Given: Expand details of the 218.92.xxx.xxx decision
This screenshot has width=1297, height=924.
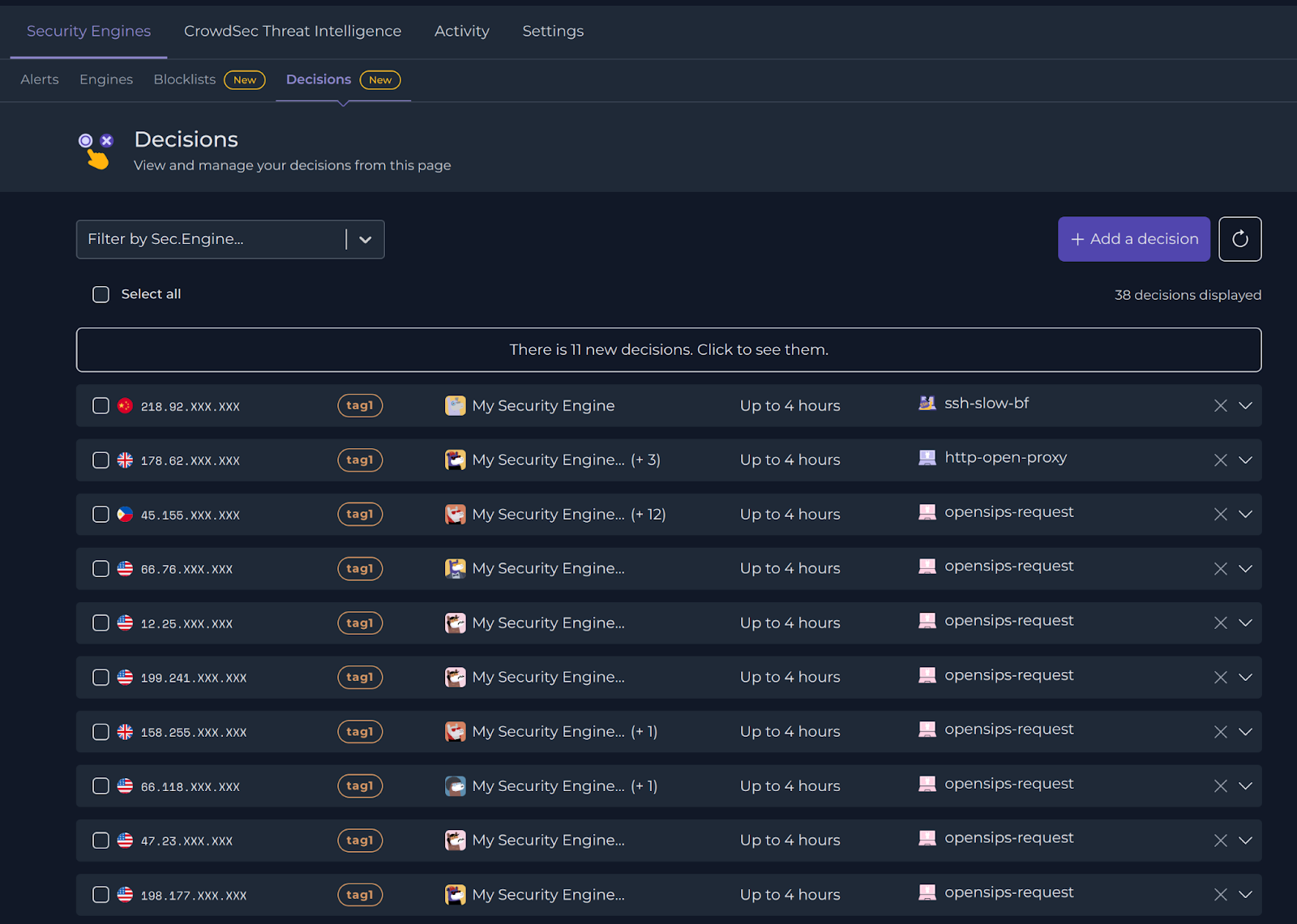Looking at the screenshot, I should (x=1245, y=406).
